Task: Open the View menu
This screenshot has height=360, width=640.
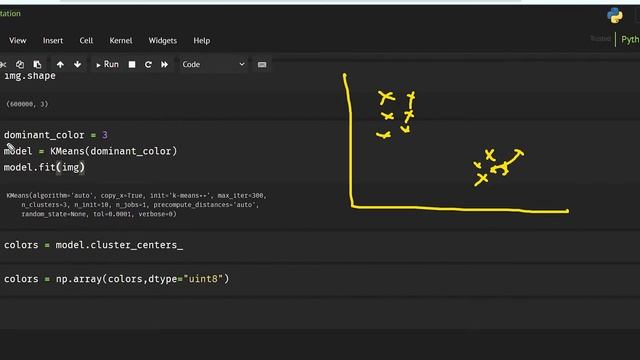Action: pos(18,40)
